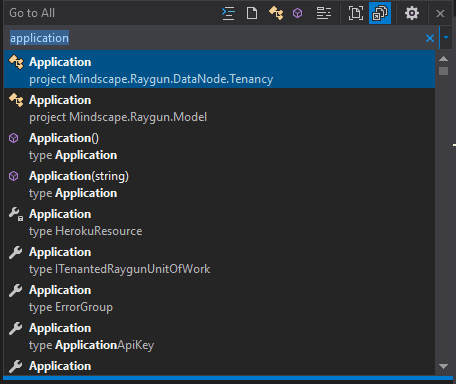Click locked wrench icon of HerokuResource result
The image size is (456, 384).
[x=16, y=214]
